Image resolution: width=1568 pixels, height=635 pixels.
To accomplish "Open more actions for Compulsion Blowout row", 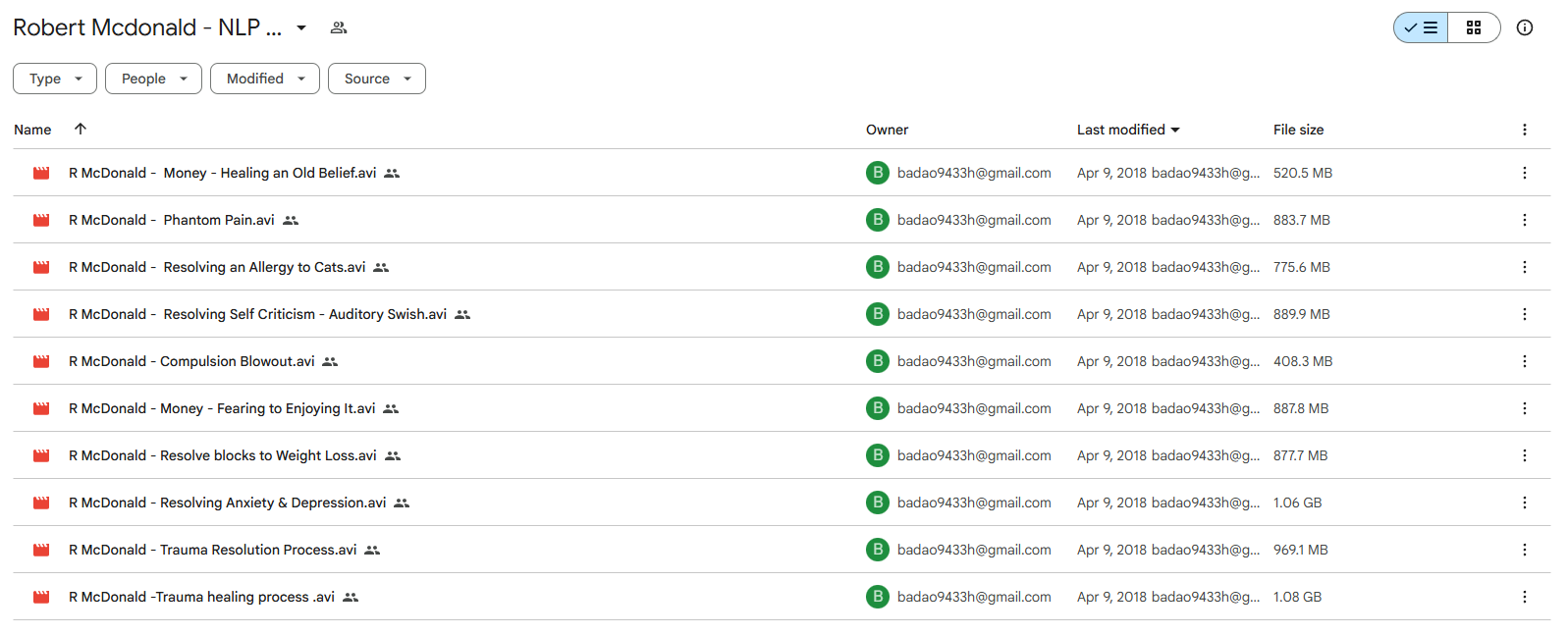I will point(1525,361).
